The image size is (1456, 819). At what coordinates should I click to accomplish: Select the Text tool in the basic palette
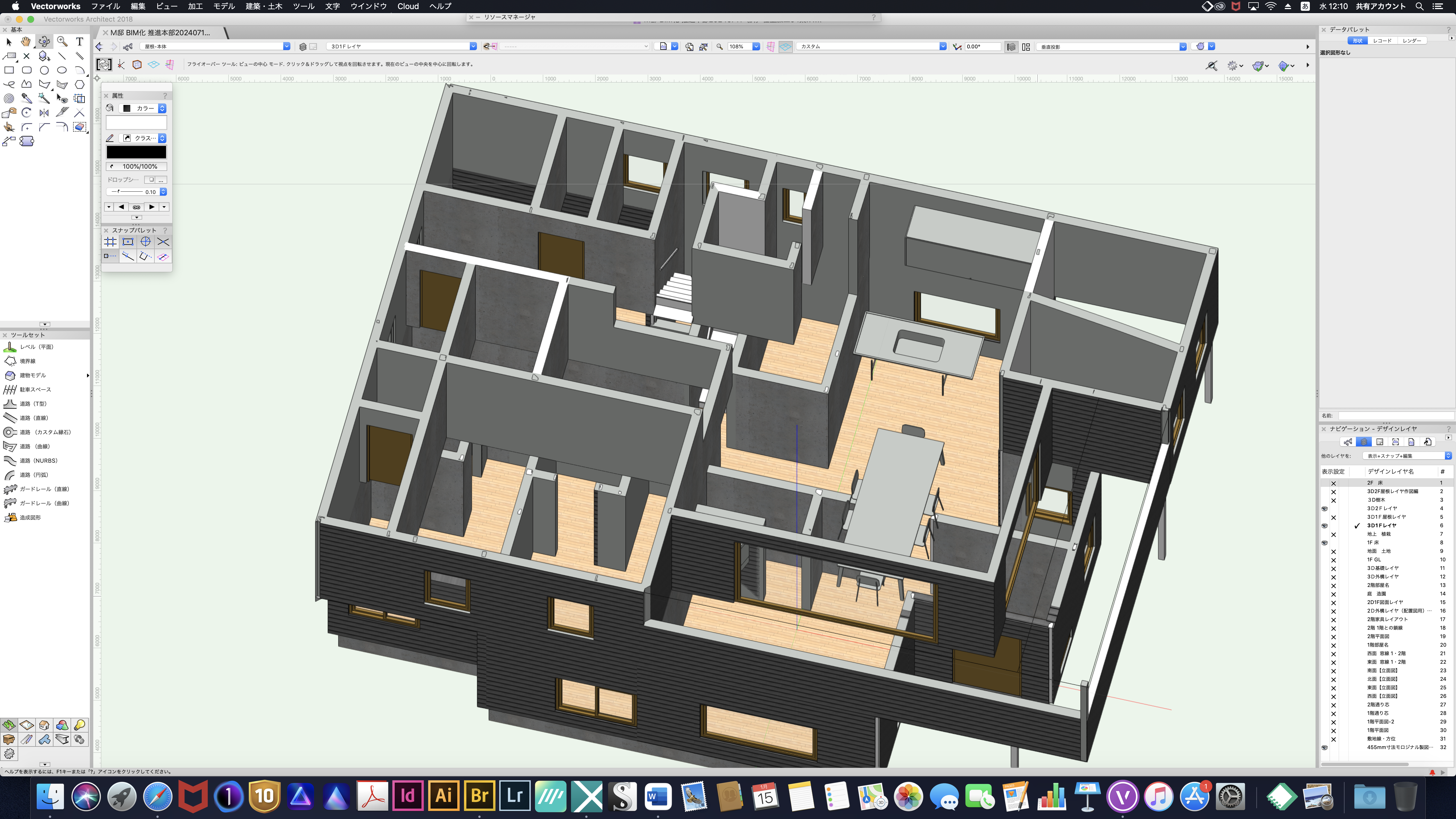[x=80, y=41]
